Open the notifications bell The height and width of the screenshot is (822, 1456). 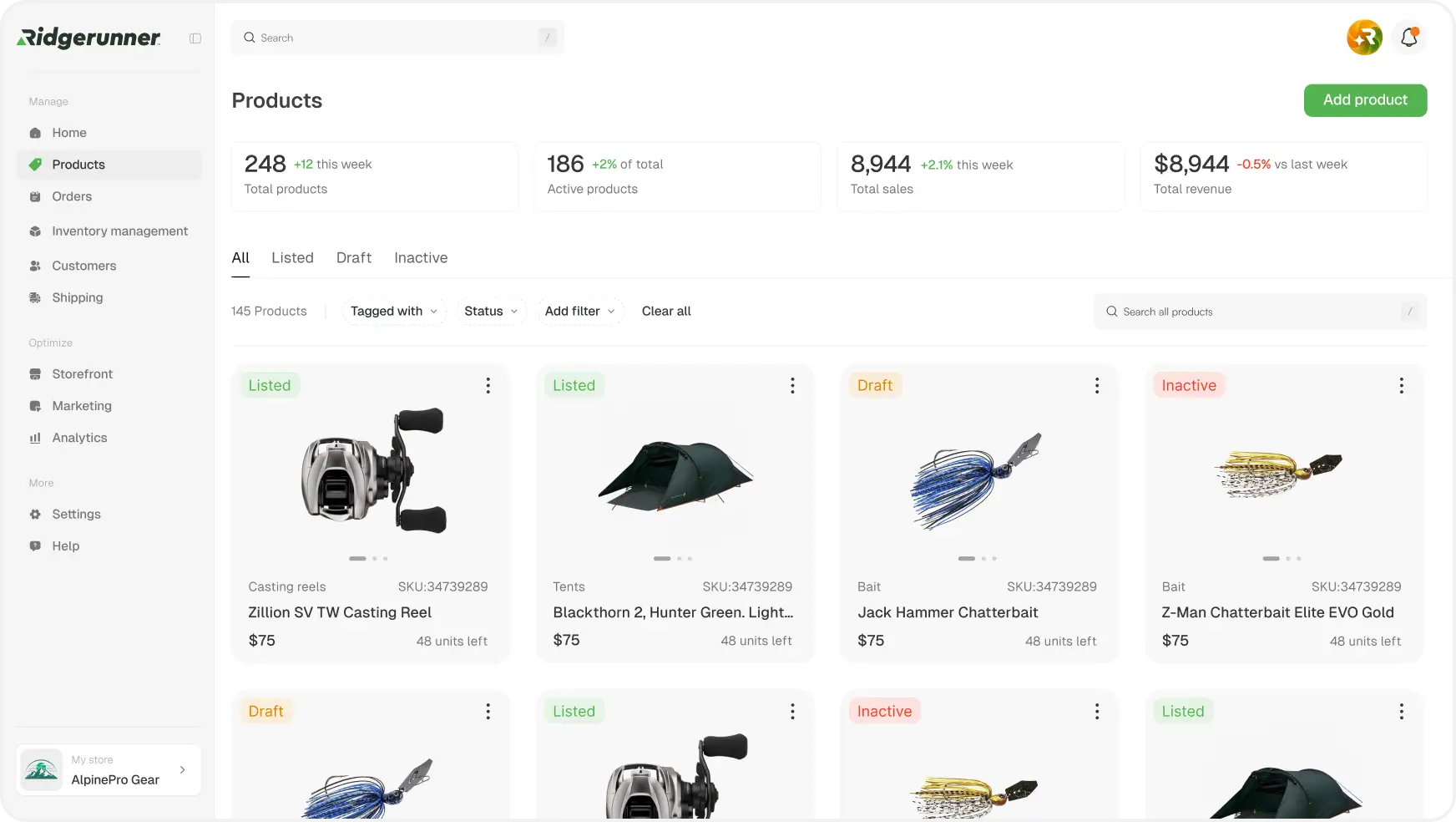[x=1409, y=38]
